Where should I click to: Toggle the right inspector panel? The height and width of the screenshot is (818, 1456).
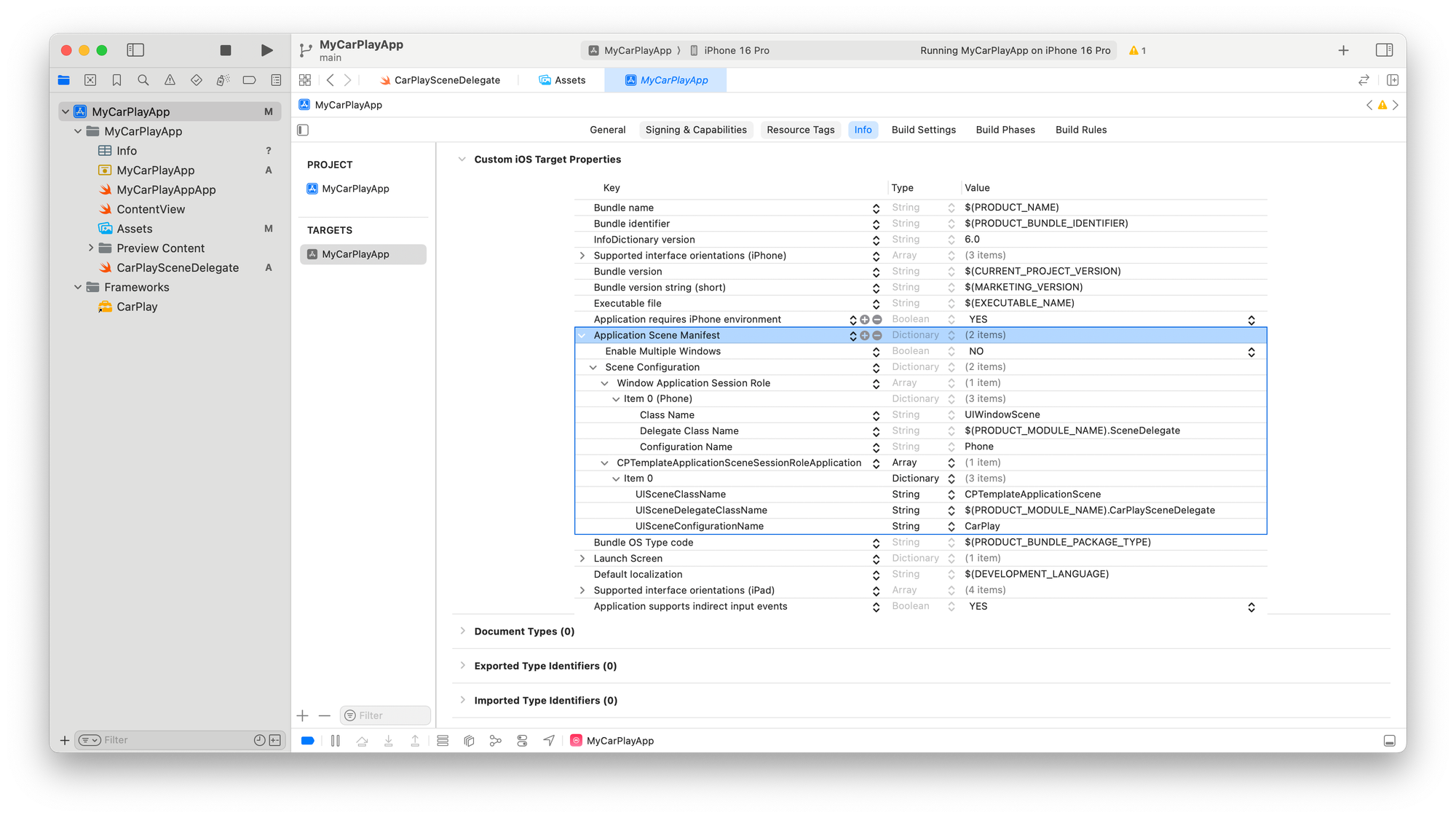coord(1384,50)
